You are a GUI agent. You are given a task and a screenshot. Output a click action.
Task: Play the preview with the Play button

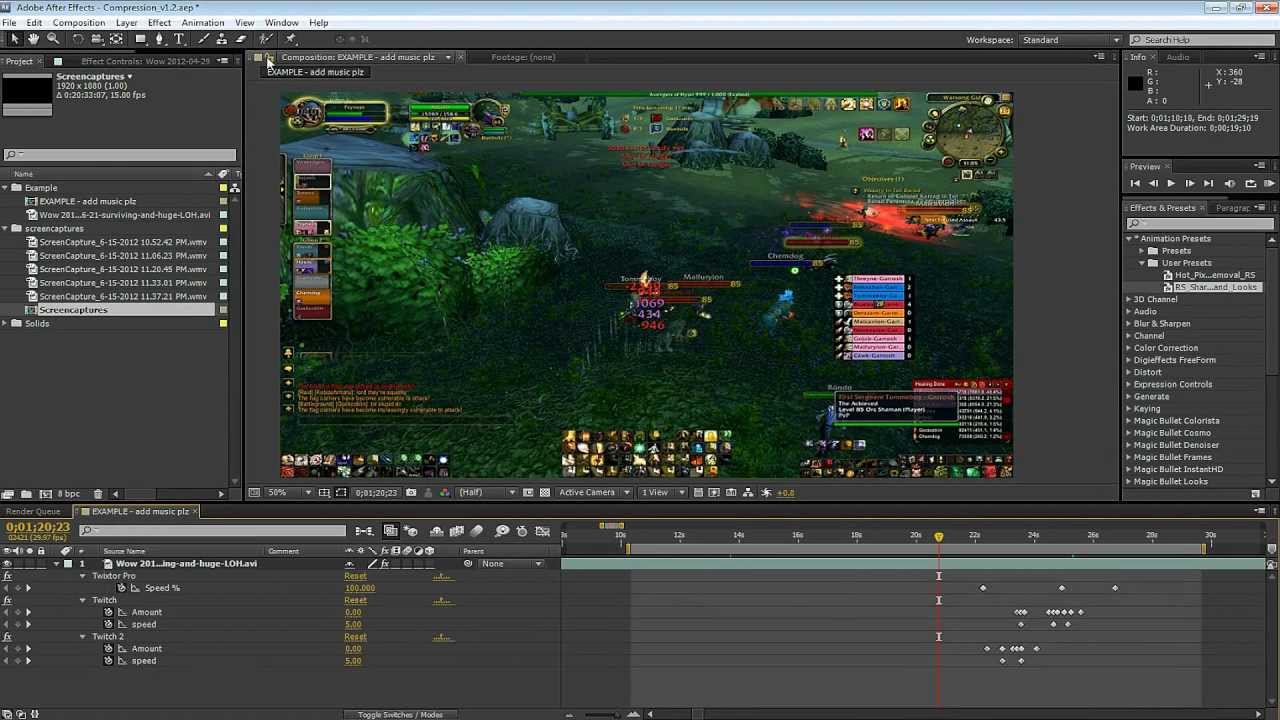coord(1171,184)
